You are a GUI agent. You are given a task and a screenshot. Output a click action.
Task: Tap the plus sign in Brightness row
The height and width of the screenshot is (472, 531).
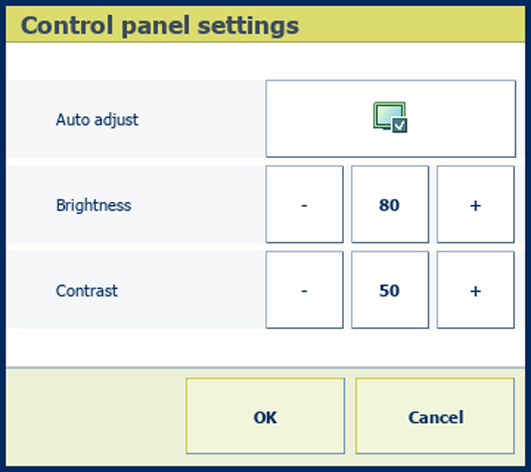point(475,206)
